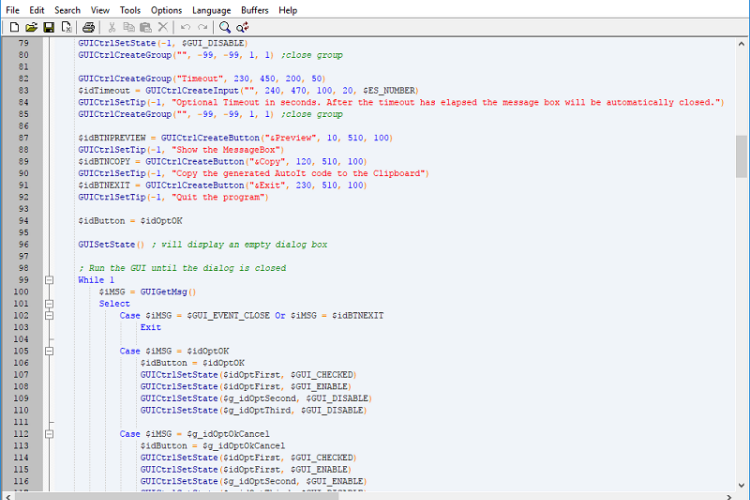Click the New file toolbar icon
Image resolution: width=750 pixels, height=500 pixels.
pos(14,27)
